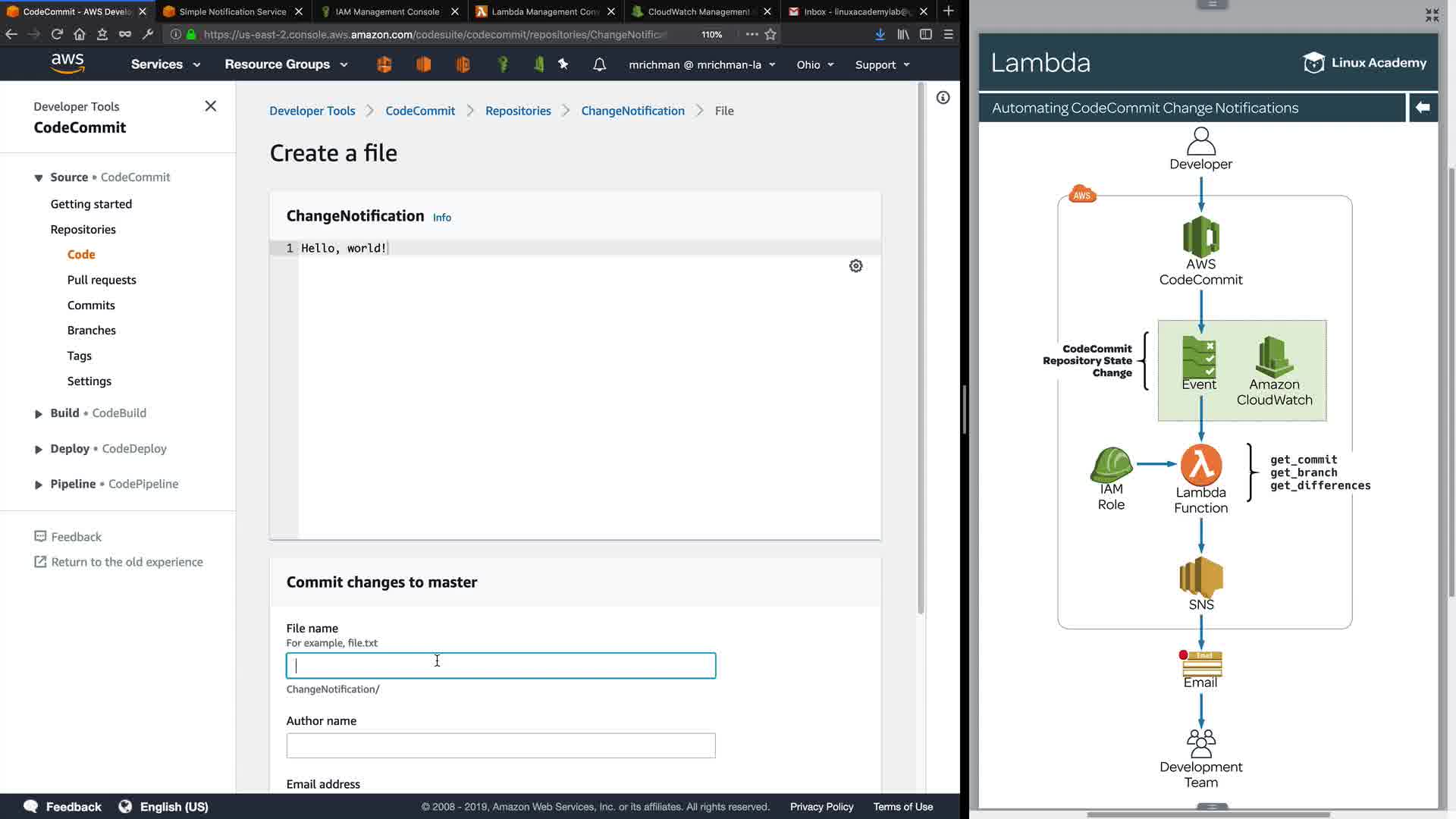Go to the ChangeNotification breadcrumb link
This screenshot has height=819, width=1456.
632,111
